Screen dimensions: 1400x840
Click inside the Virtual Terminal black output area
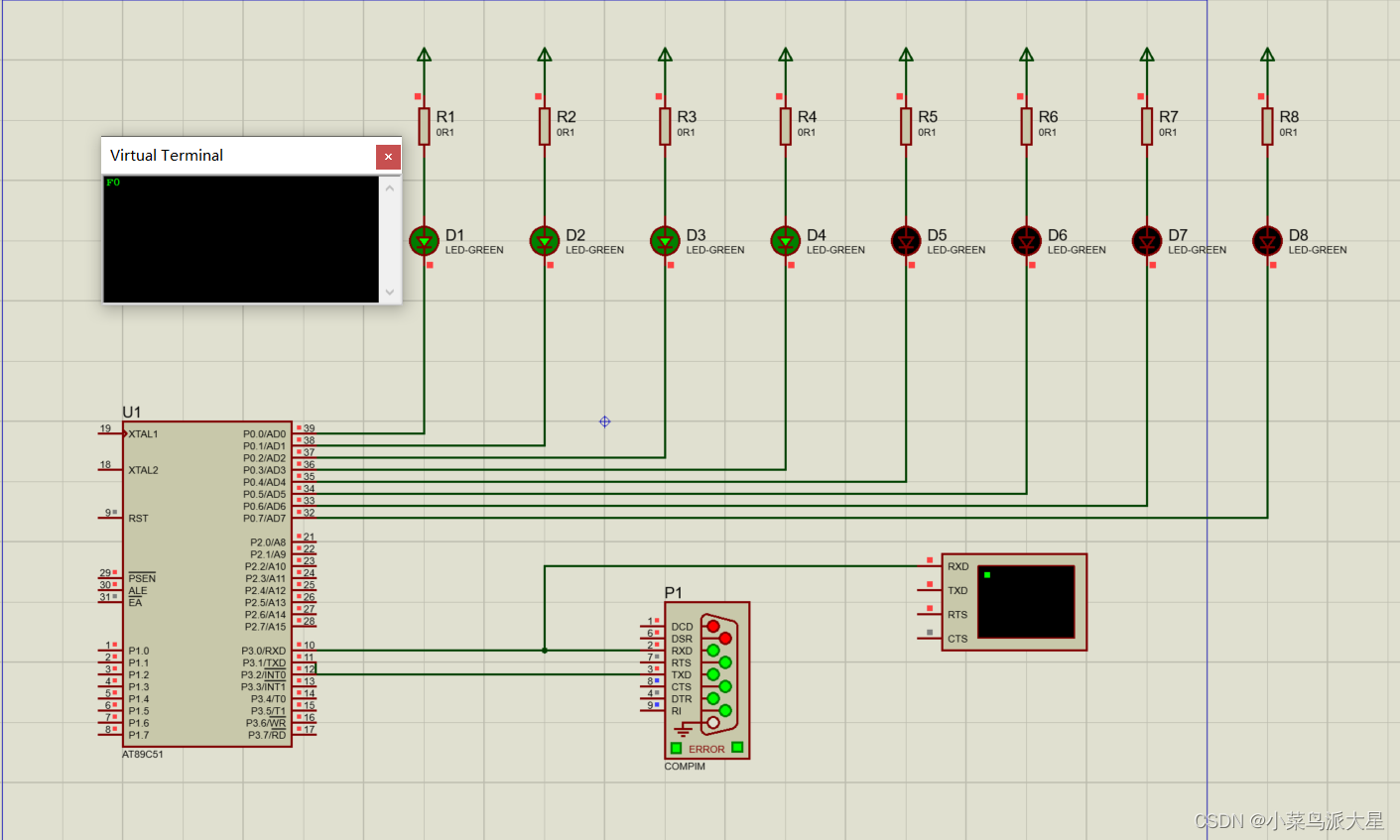click(241, 239)
